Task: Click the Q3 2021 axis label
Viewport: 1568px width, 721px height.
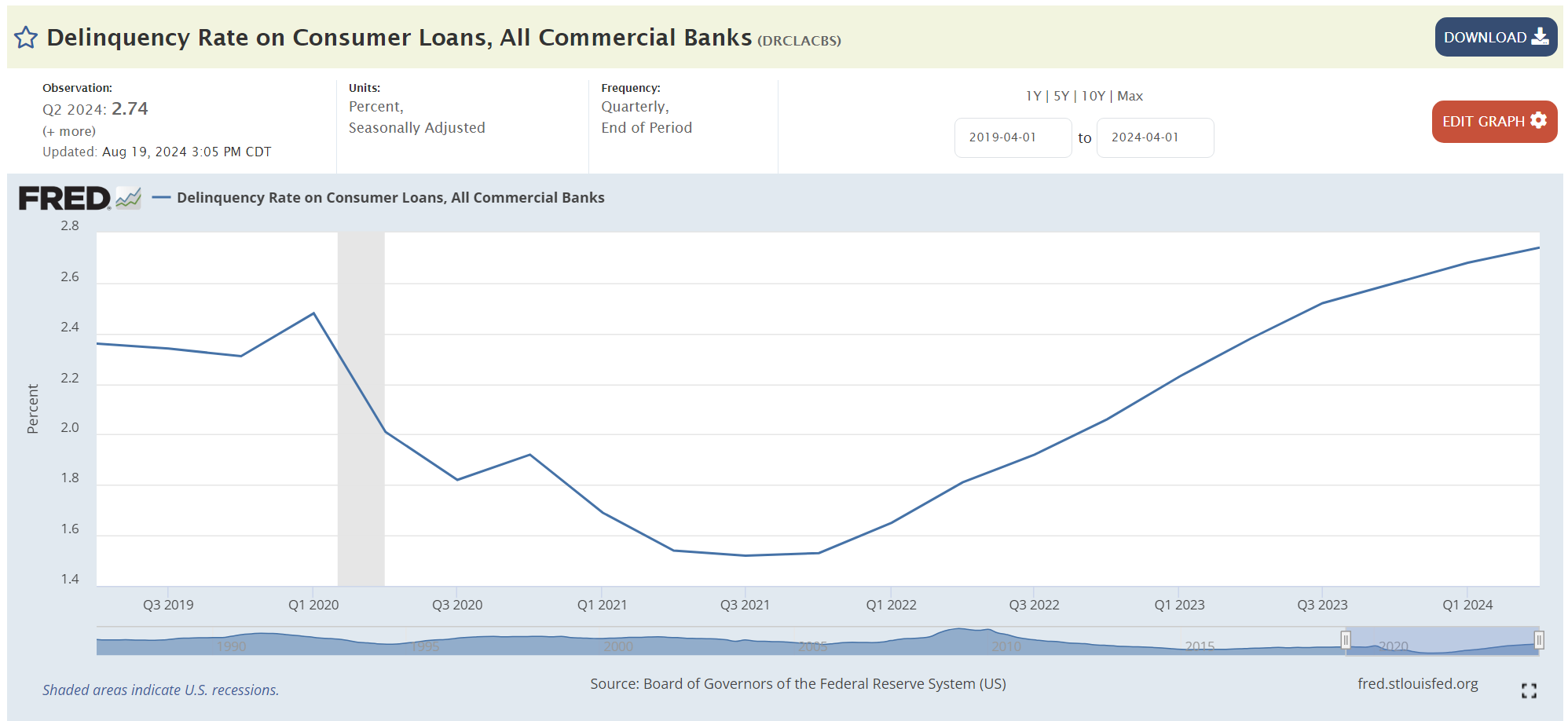Action: (745, 605)
